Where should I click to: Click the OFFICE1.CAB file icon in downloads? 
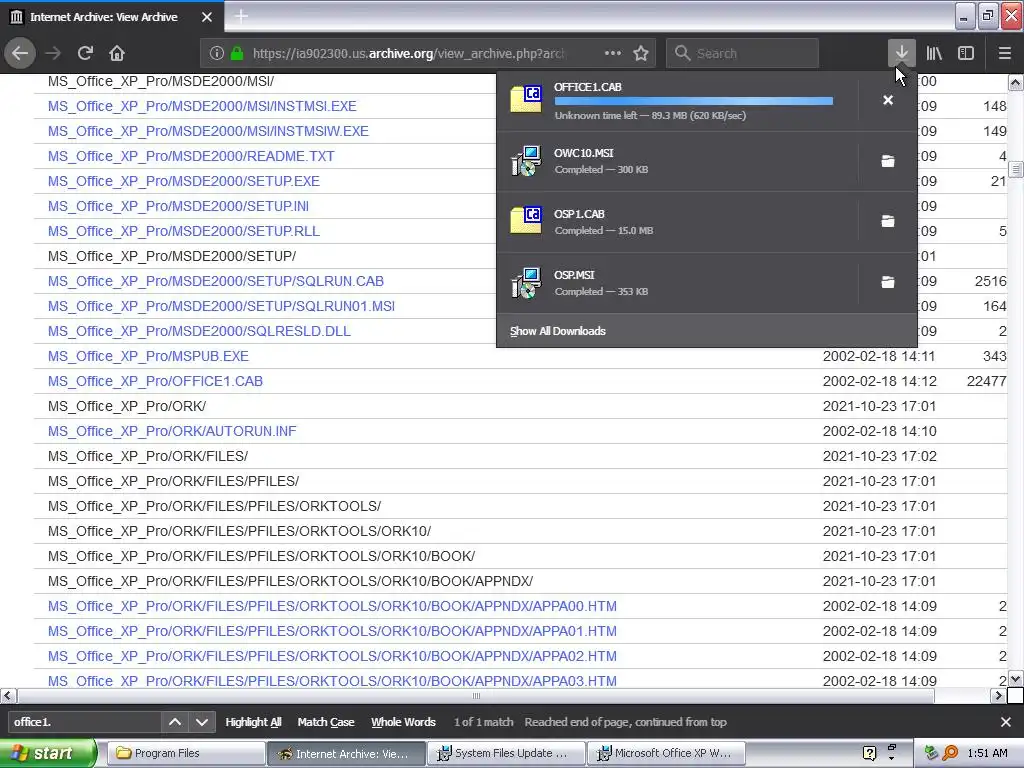526,99
